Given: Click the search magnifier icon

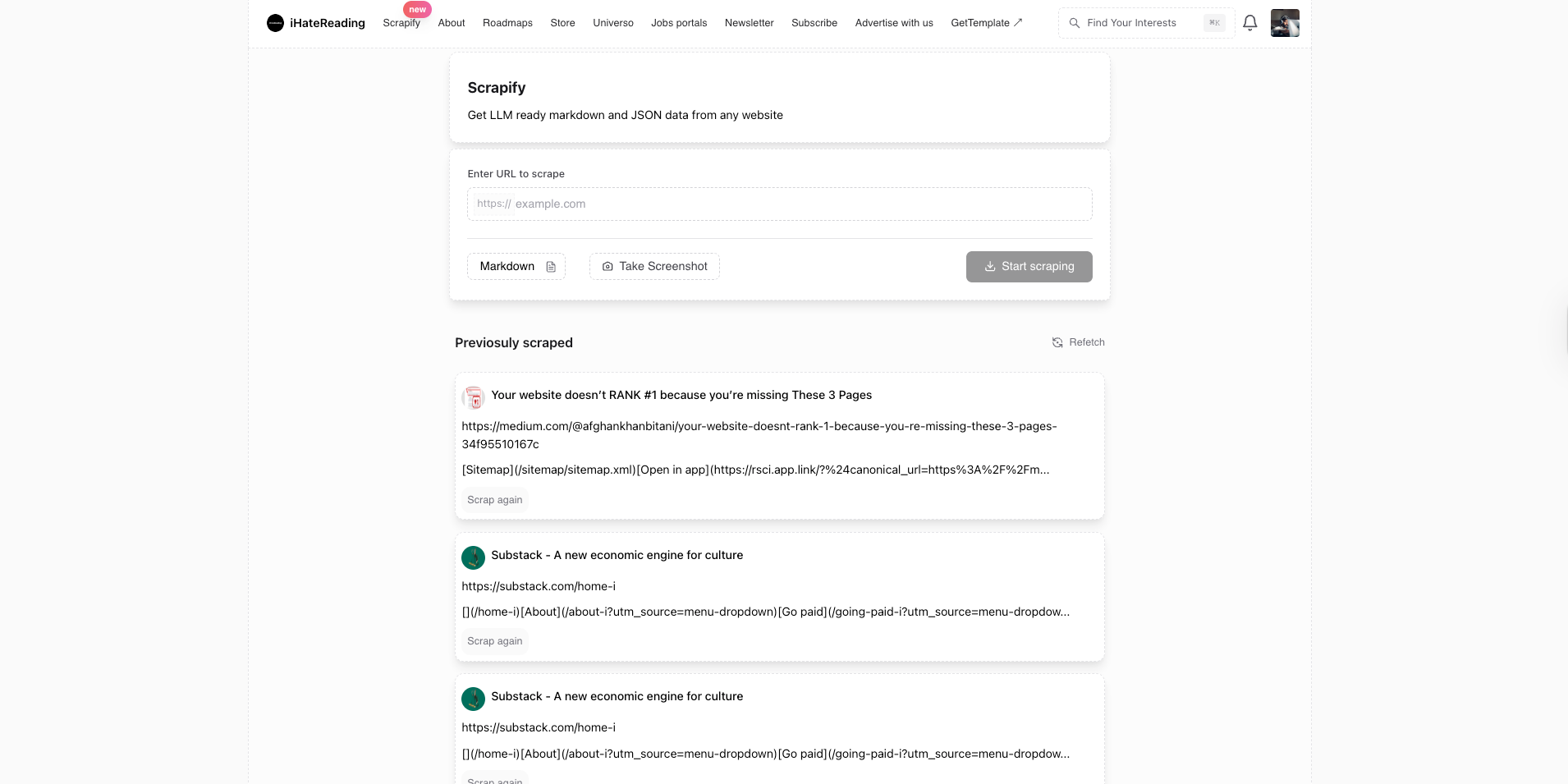Looking at the screenshot, I should 1074,23.
